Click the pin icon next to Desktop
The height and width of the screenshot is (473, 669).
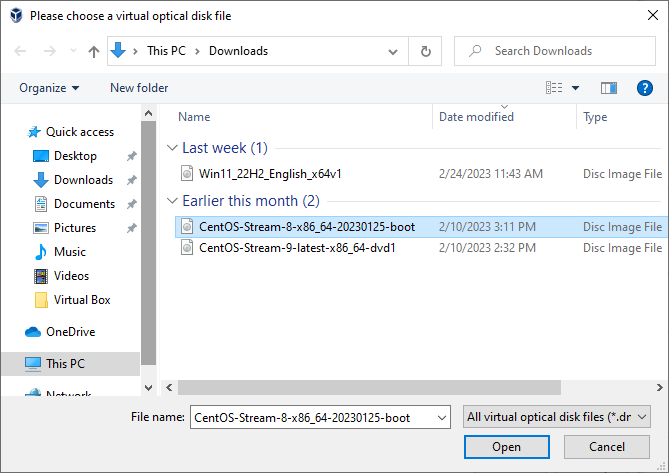tap(131, 157)
